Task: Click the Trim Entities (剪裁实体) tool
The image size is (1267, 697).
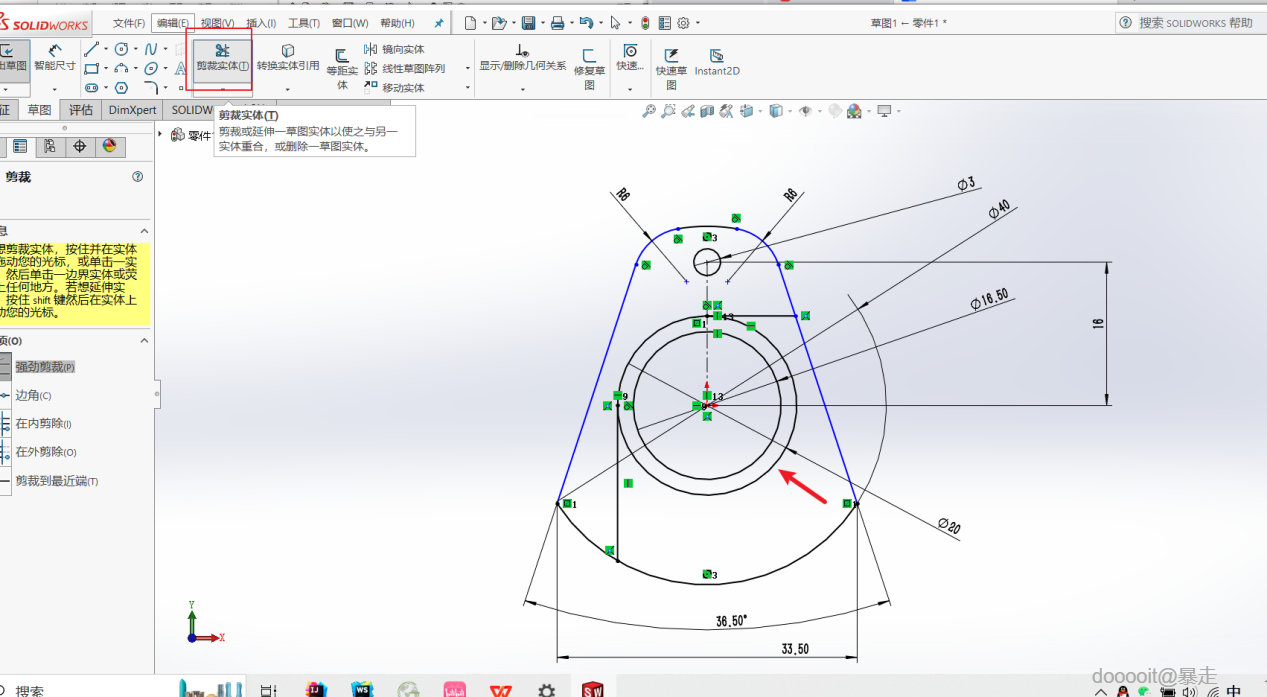Action: [x=222, y=56]
